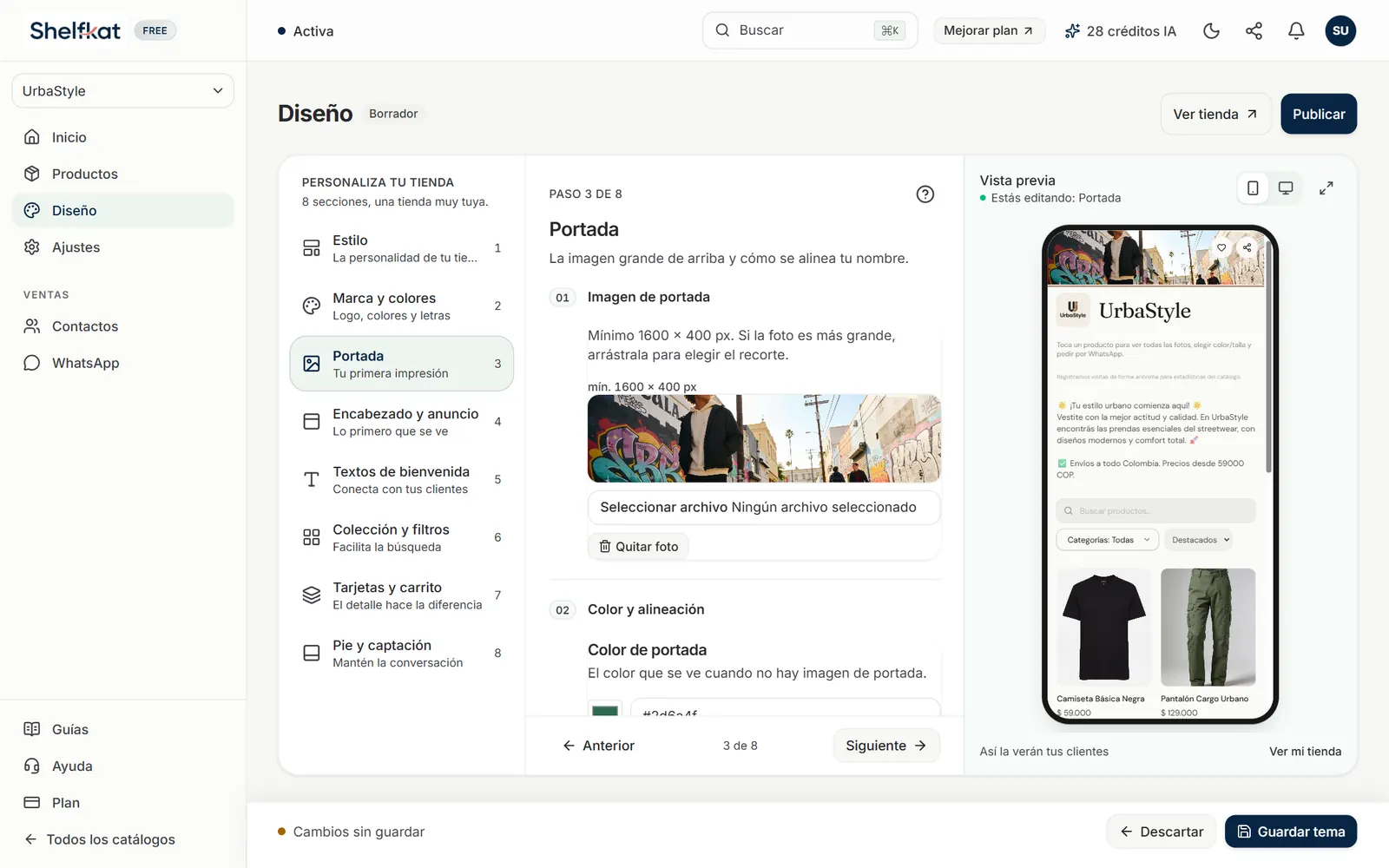
Task: Click Seleccionar archivo file input
Action: click(x=764, y=507)
